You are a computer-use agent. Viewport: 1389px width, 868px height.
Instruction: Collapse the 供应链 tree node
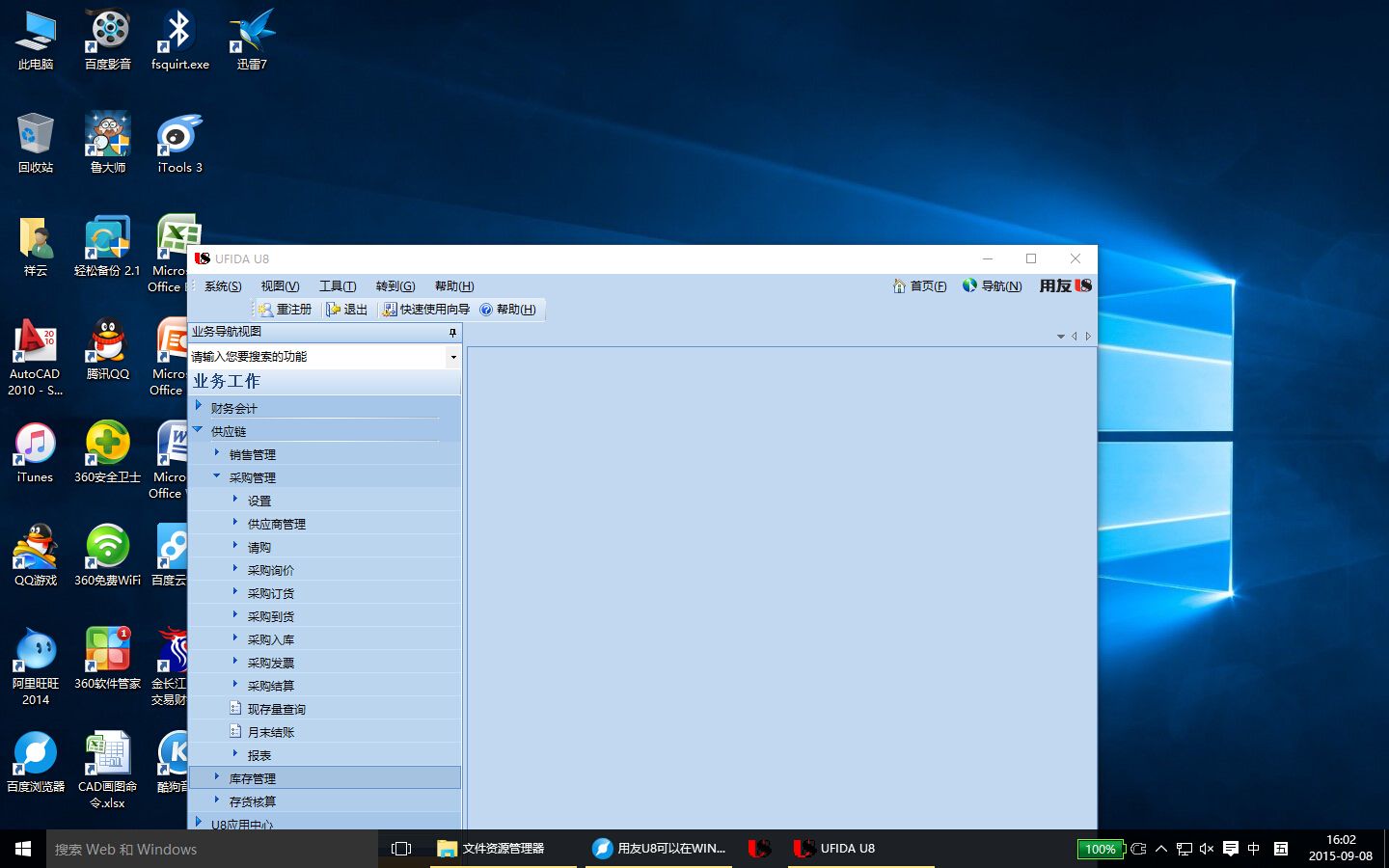[x=198, y=430]
